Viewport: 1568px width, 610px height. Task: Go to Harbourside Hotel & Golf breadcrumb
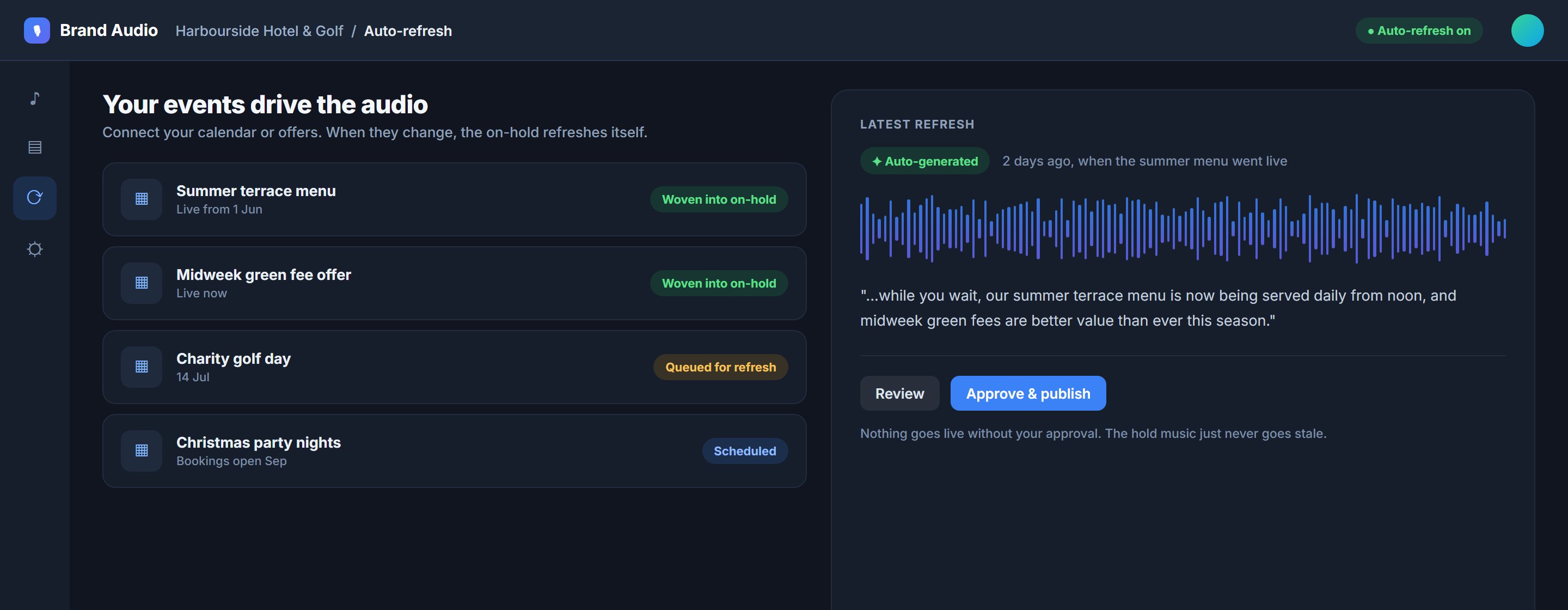click(x=259, y=31)
